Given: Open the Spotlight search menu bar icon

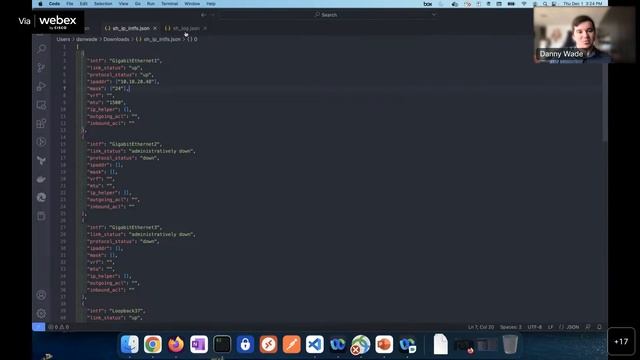Looking at the screenshot, I should [545, 4].
